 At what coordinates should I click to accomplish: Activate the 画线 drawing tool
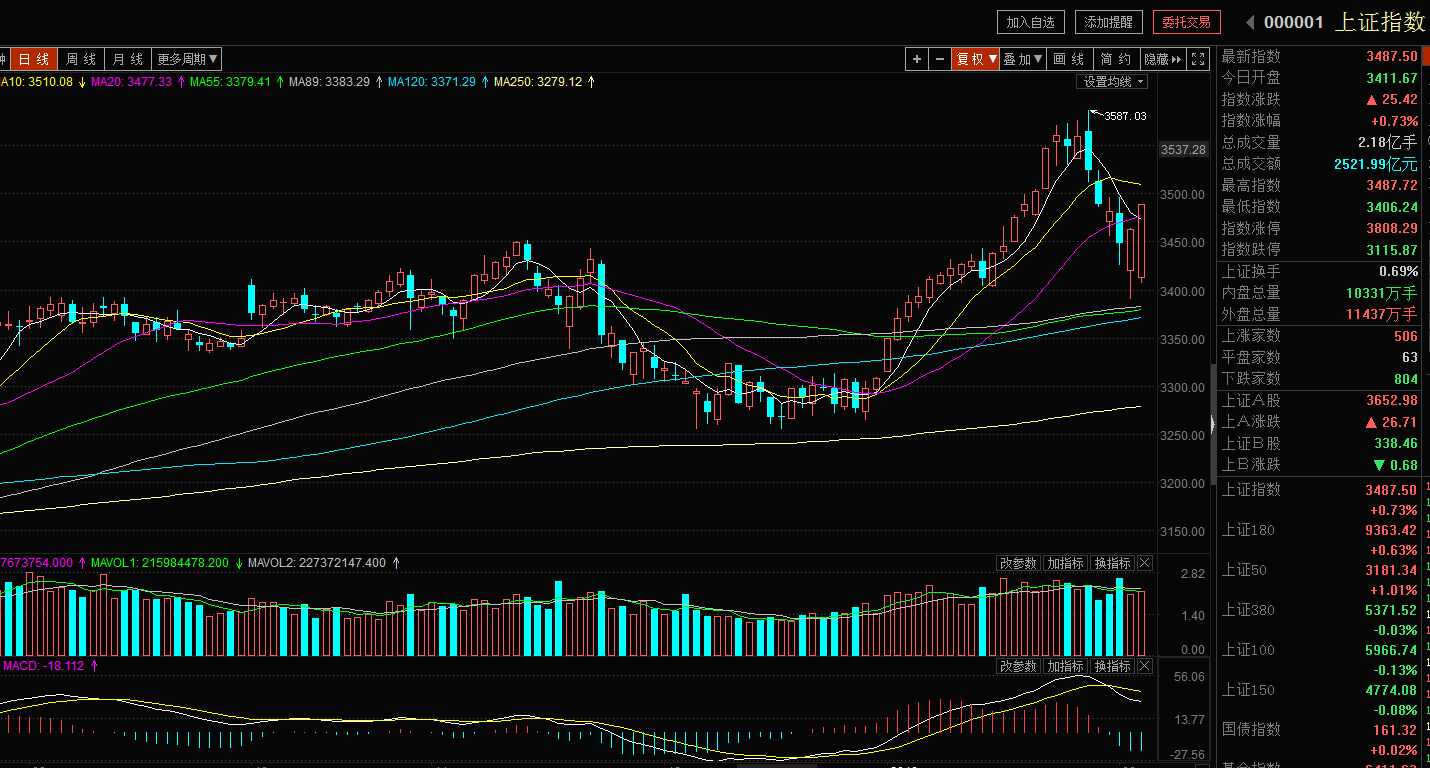(x=1069, y=59)
